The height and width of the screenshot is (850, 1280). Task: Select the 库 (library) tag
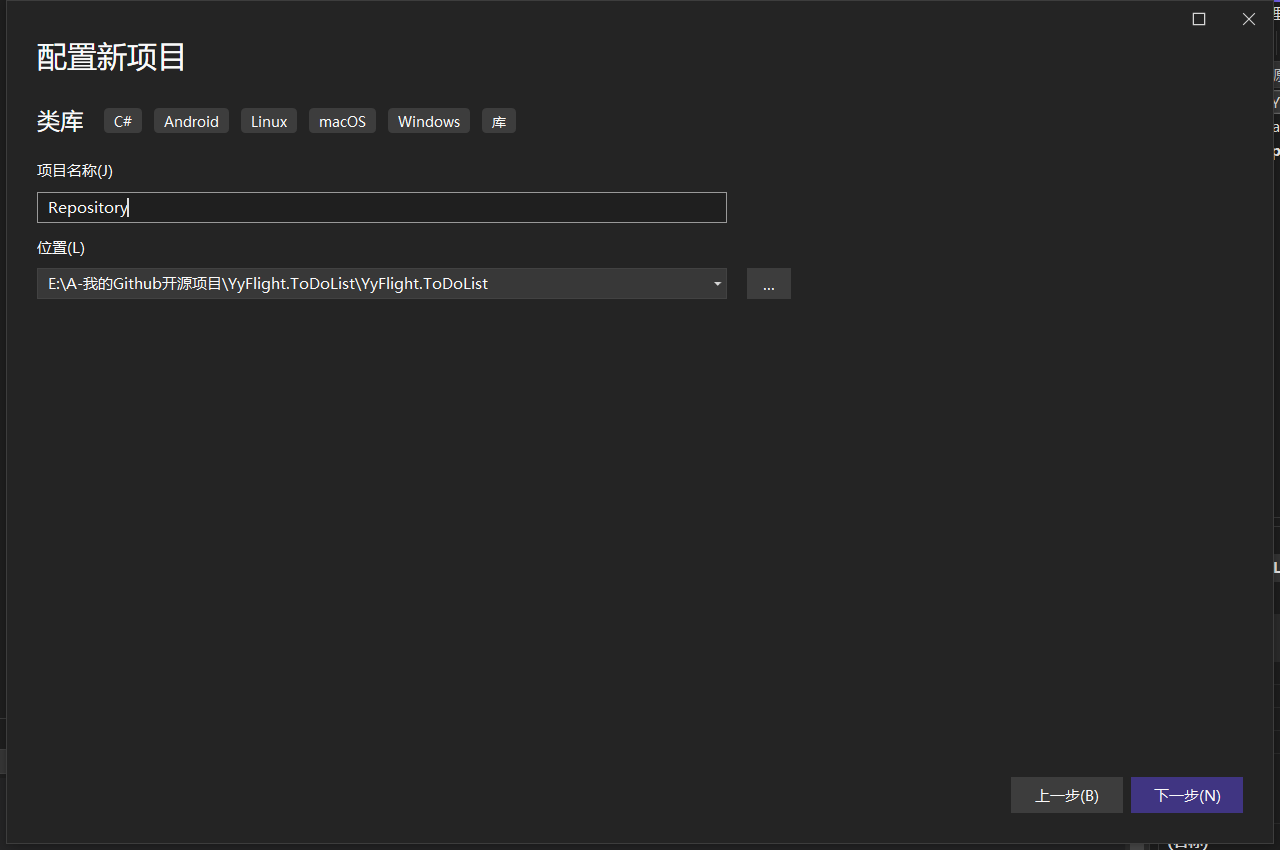(498, 120)
